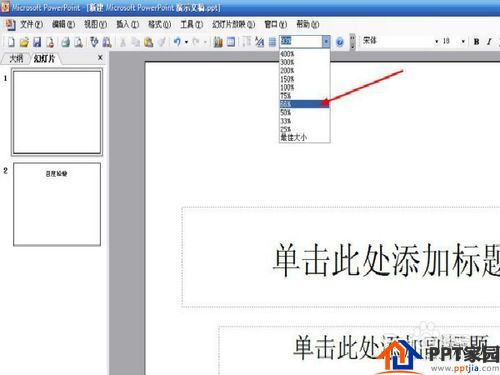Open the 工具 menu
Image resolution: width=500 pixels, height=375 pixels.
pyautogui.click(x=191, y=24)
